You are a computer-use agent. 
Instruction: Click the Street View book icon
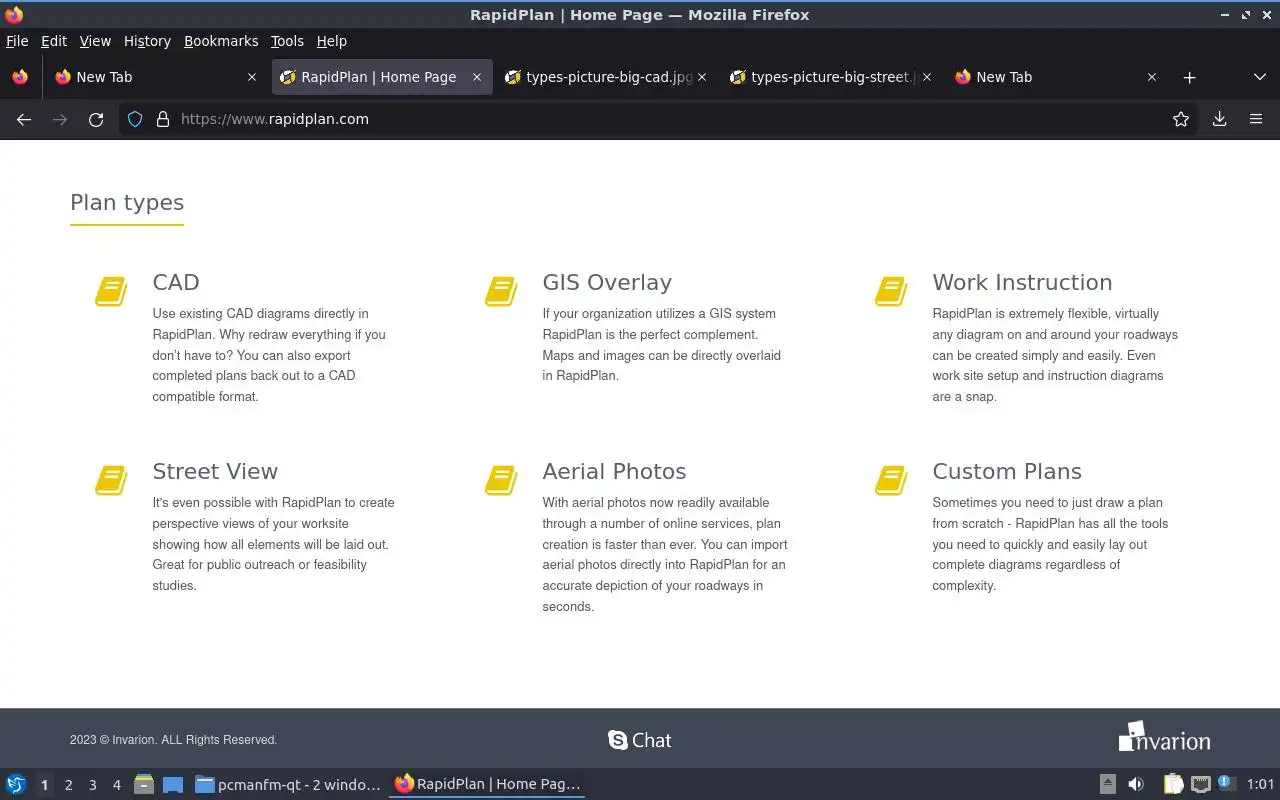coord(111,480)
